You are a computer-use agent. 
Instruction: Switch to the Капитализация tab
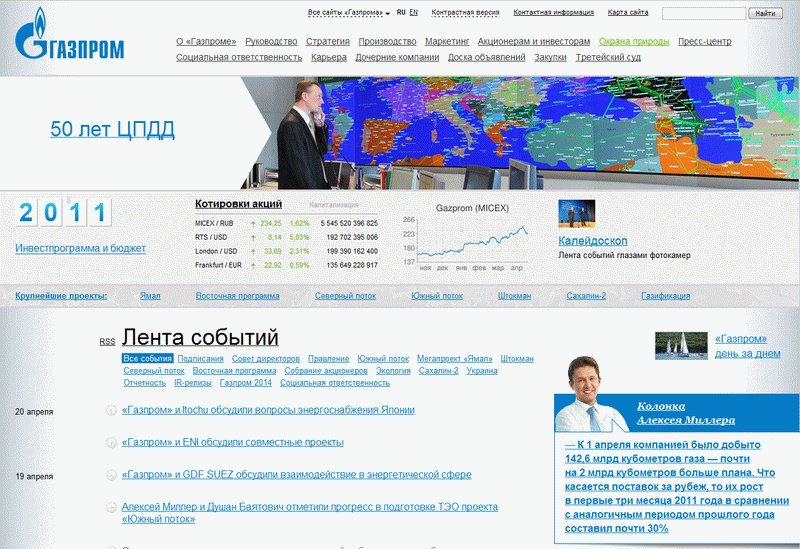pos(334,205)
